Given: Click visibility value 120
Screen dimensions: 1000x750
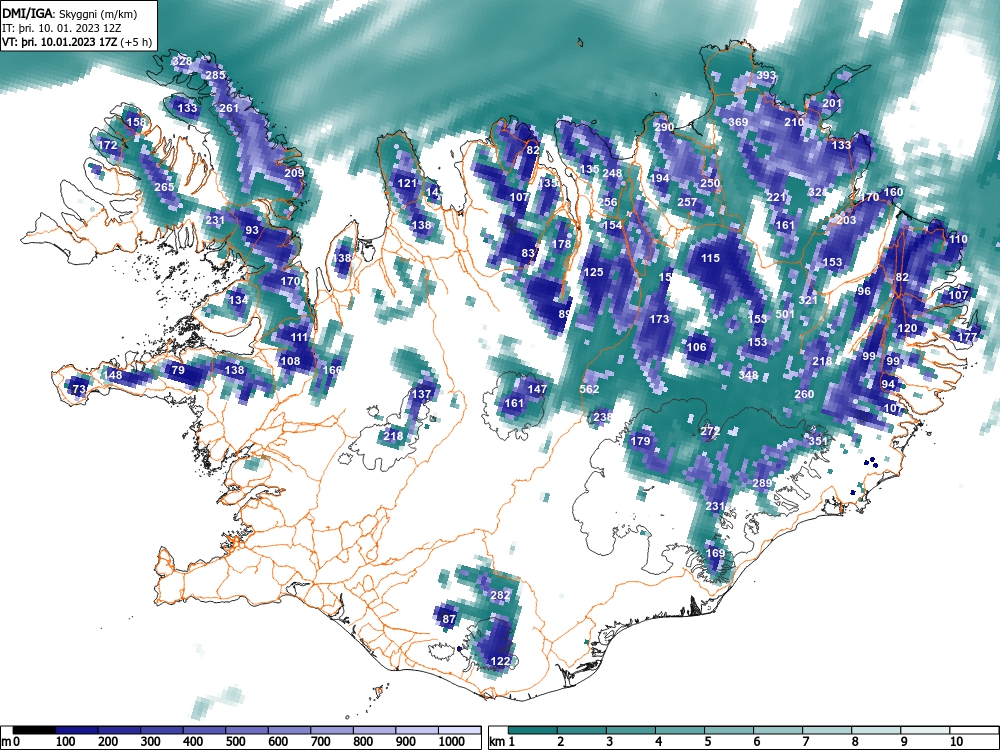Looking at the screenshot, I should pyautogui.click(x=906, y=328).
